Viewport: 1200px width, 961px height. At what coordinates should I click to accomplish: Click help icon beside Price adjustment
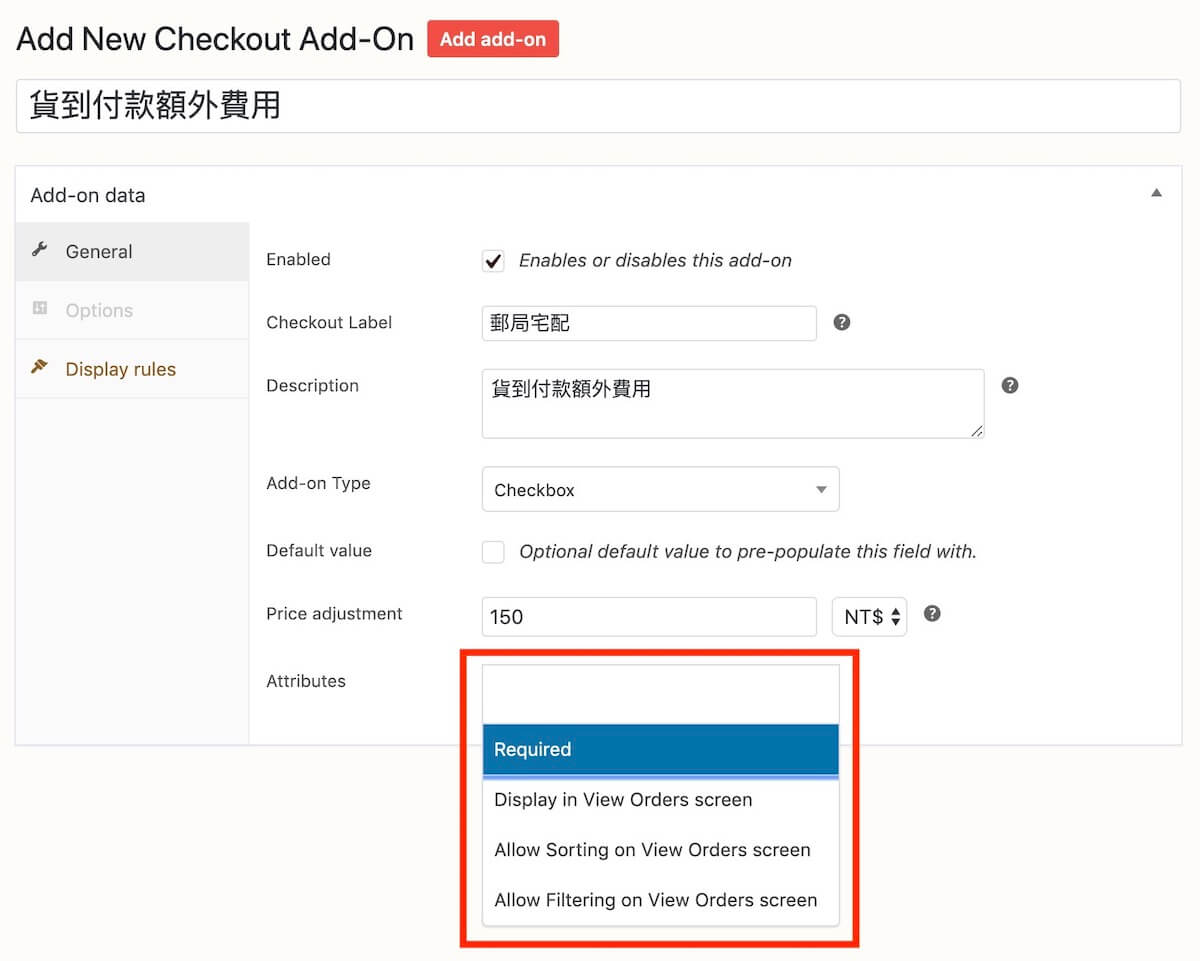[x=932, y=614]
